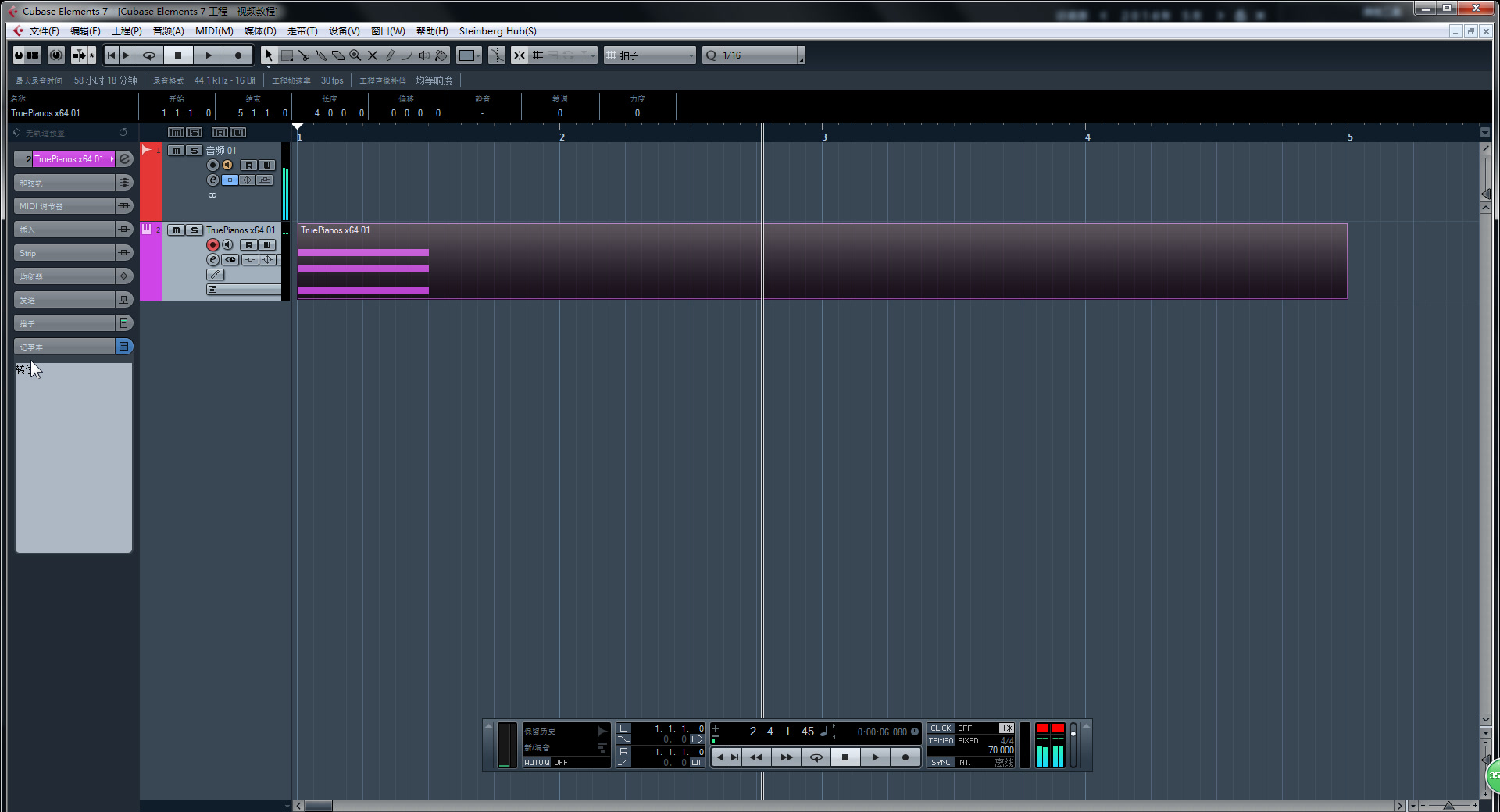Open the MIDI(M) menu

point(214,31)
